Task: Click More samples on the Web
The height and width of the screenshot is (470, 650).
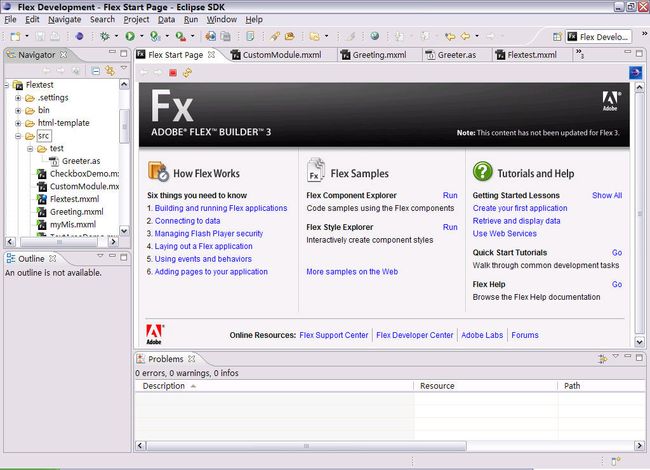Action: coord(352,271)
